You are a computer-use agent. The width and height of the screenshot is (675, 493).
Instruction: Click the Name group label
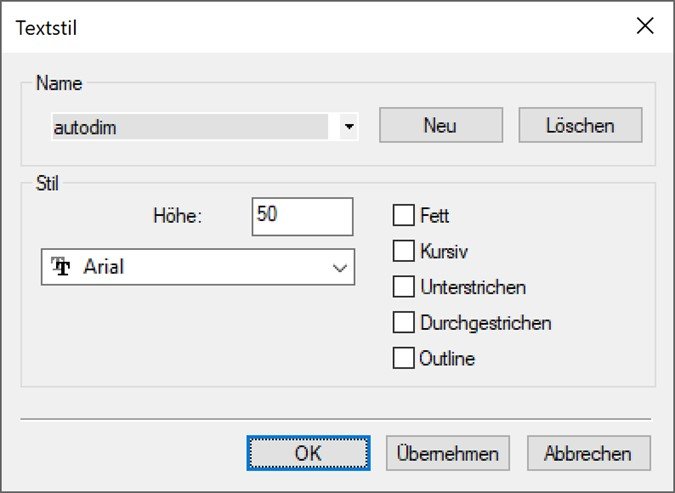57,83
